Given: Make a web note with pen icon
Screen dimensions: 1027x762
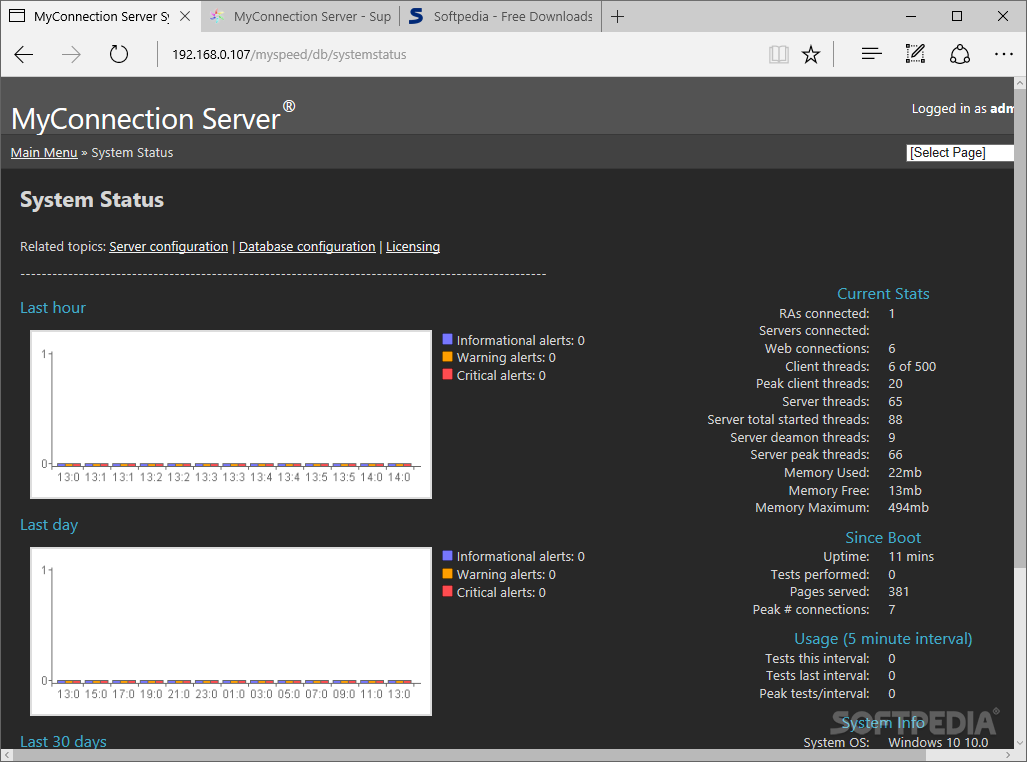Looking at the screenshot, I should pos(915,54).
